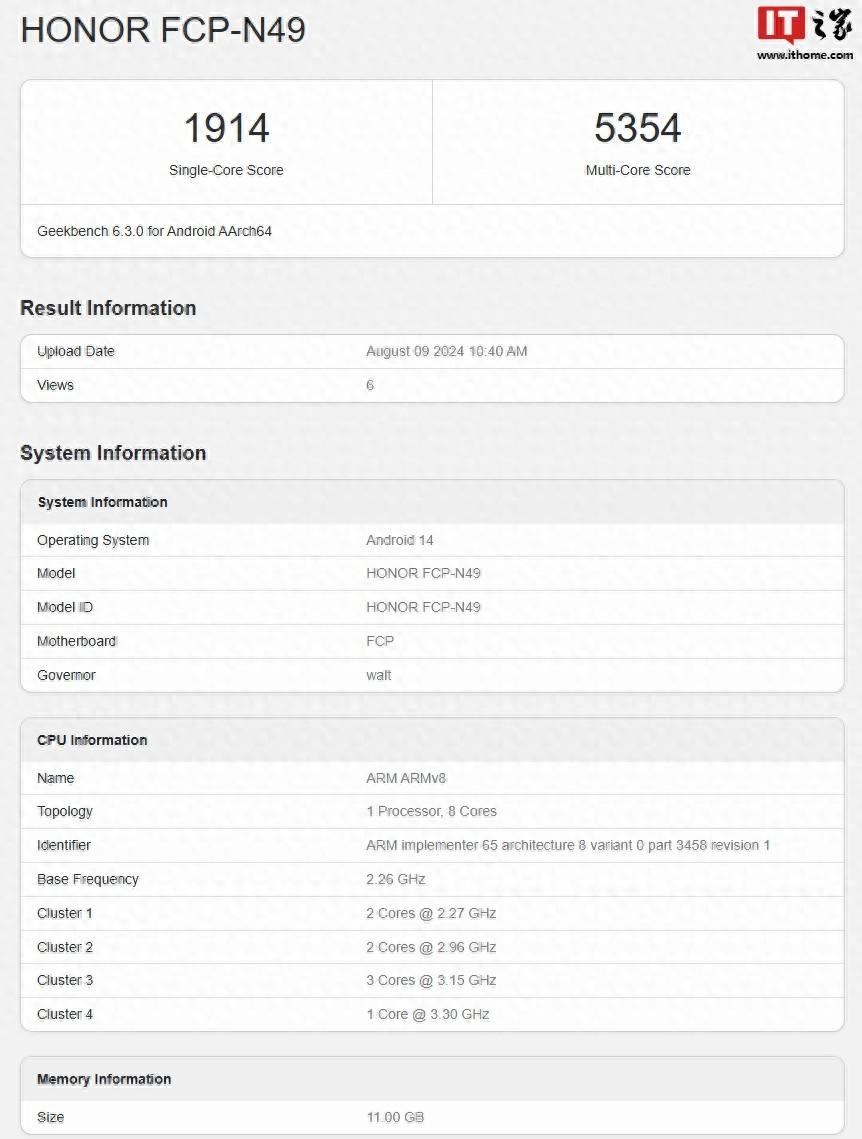This screenshot has height=1139, width=862.
Task: Click the Single-Core Score label
Action: click(x=227, y=170)
